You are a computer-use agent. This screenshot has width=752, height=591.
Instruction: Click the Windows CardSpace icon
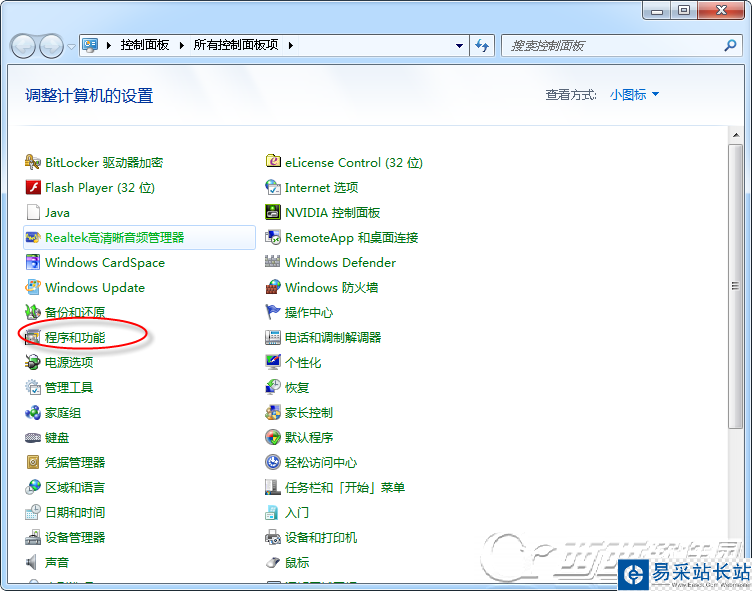coord(33,262)
